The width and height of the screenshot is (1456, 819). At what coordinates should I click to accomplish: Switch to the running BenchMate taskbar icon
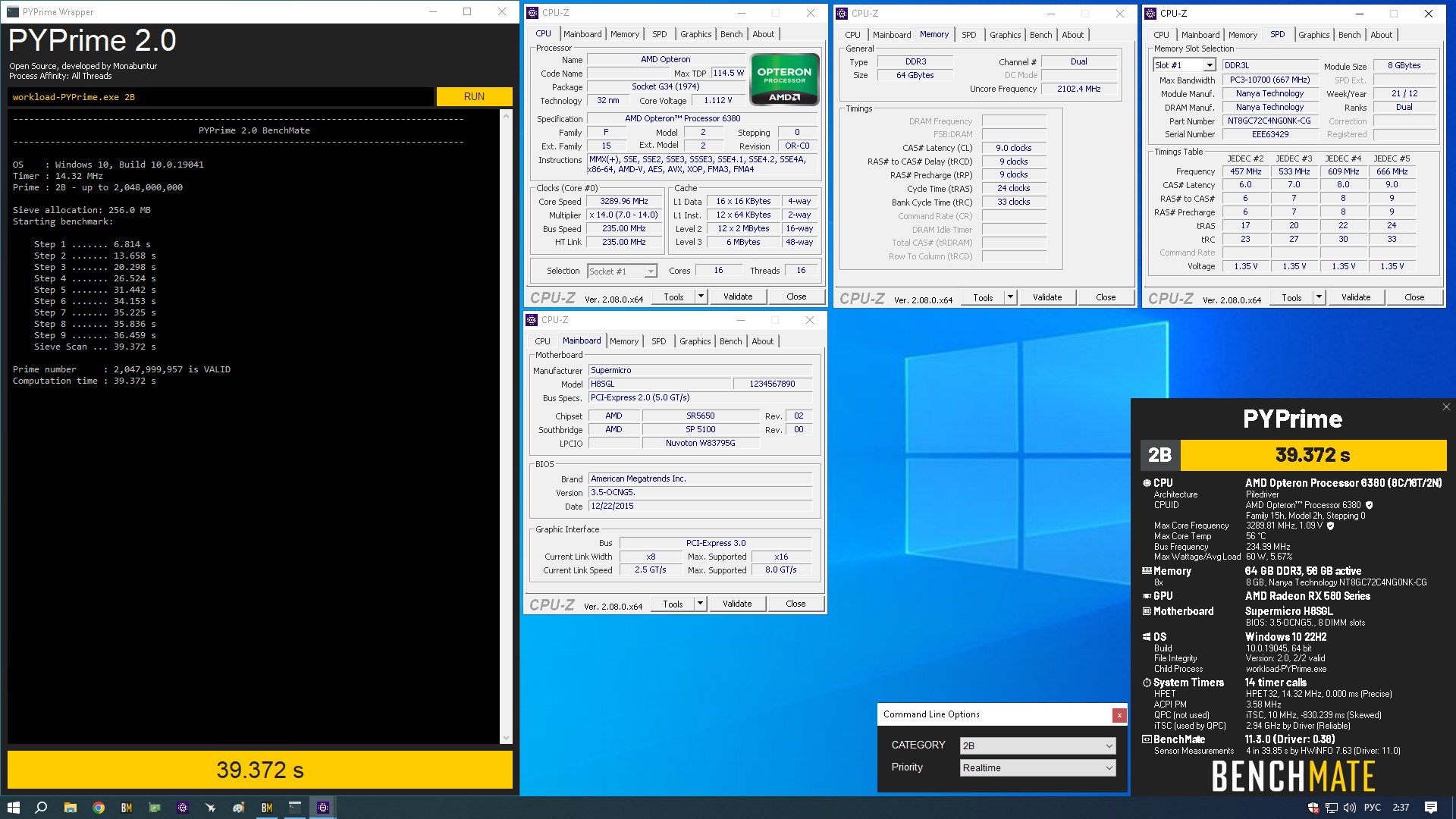pos(267,808)
